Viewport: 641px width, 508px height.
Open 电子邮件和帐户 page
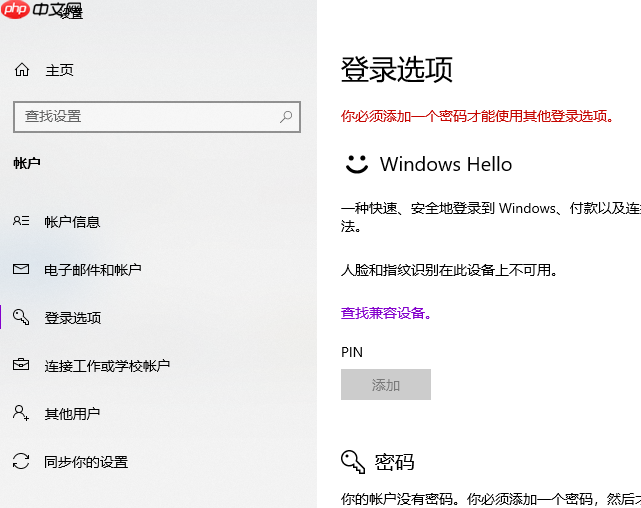(93, 270)
